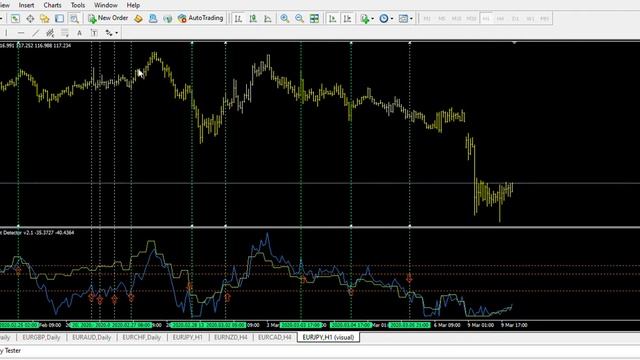Click the chart shift triangle marker at top
This screenshot has height=360, width=640.
(515, 42)
